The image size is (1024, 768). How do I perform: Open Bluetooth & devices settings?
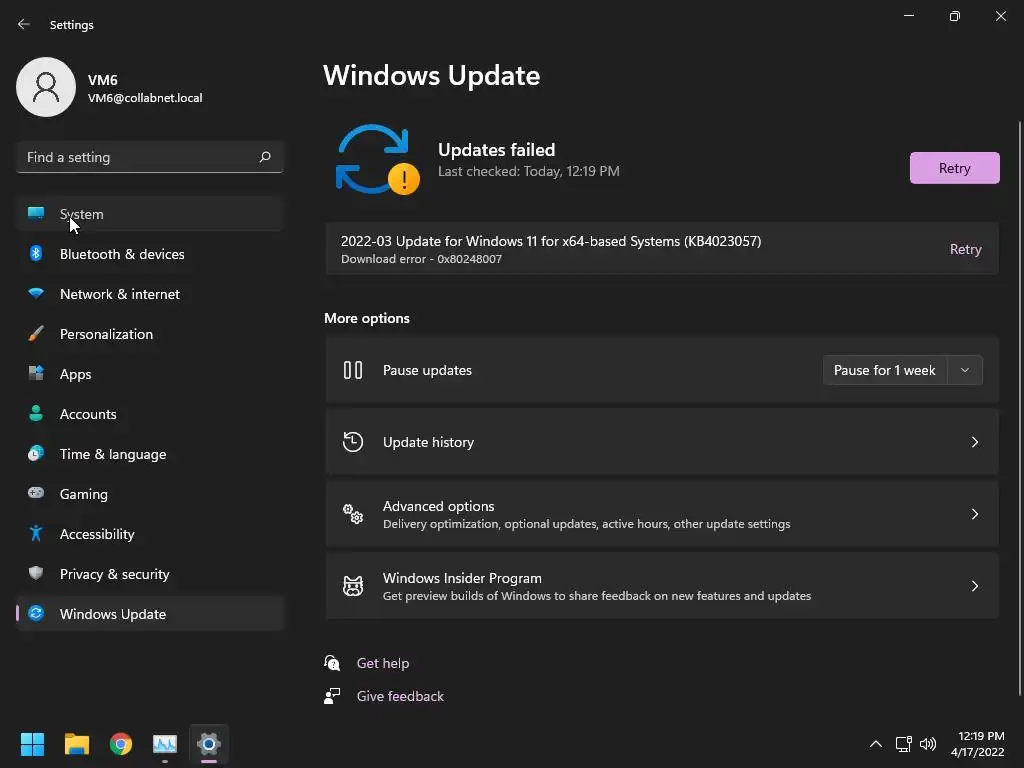(150, 254)
